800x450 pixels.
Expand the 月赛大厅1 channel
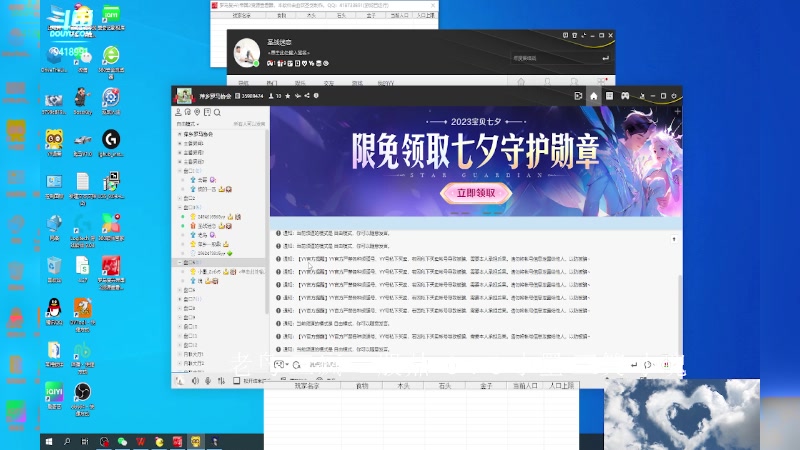coord(180,354)
